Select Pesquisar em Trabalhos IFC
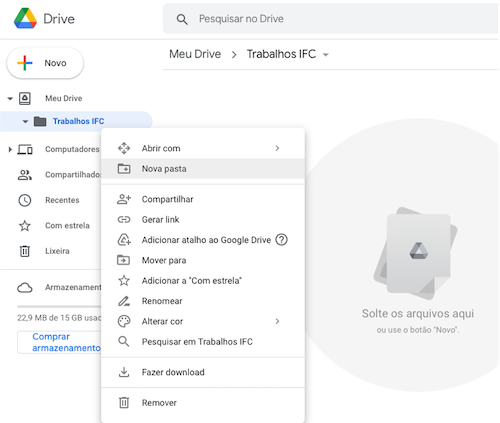This screenshot has height=423, width=500. pos(203,342)
